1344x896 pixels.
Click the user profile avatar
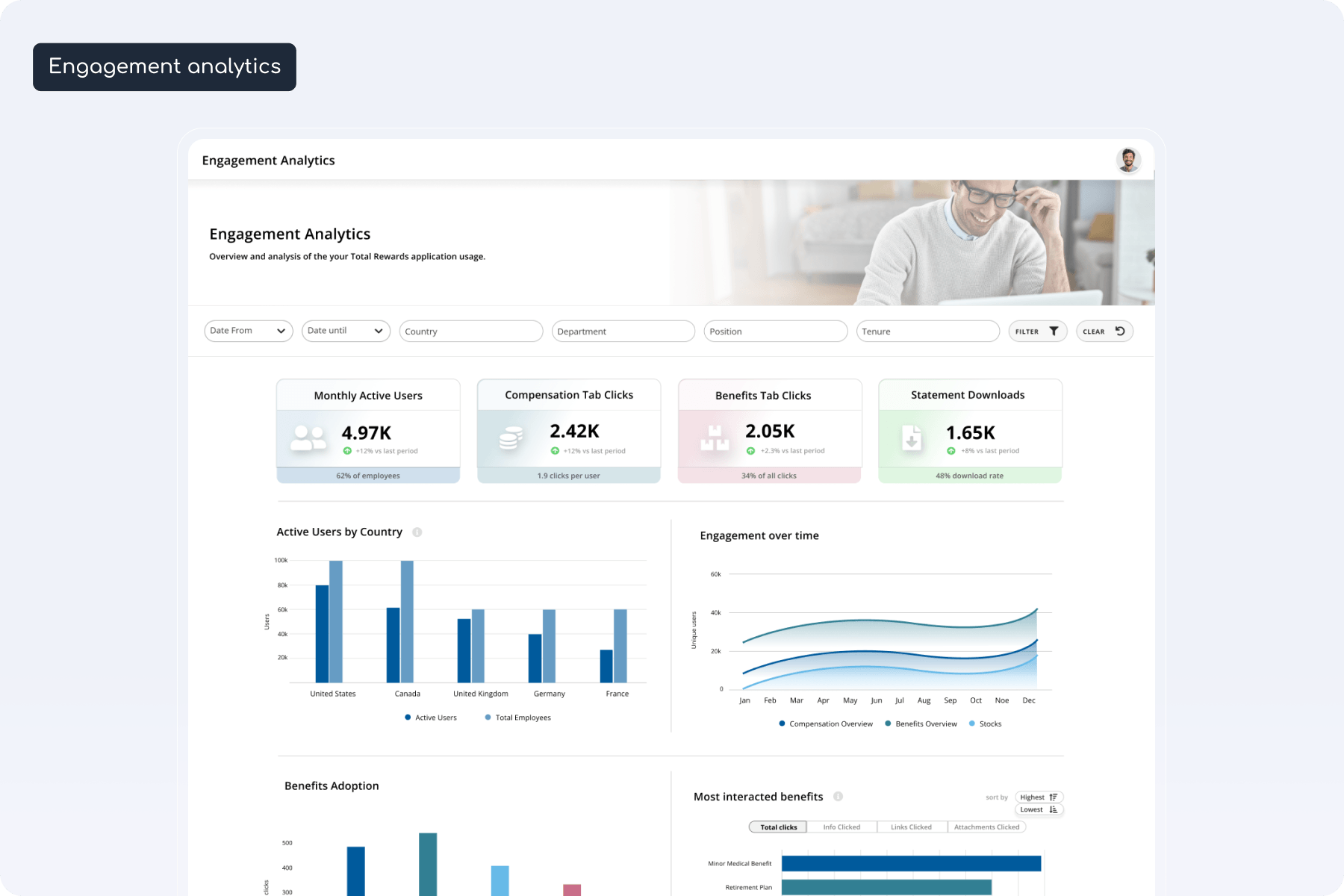point(1127,160)
